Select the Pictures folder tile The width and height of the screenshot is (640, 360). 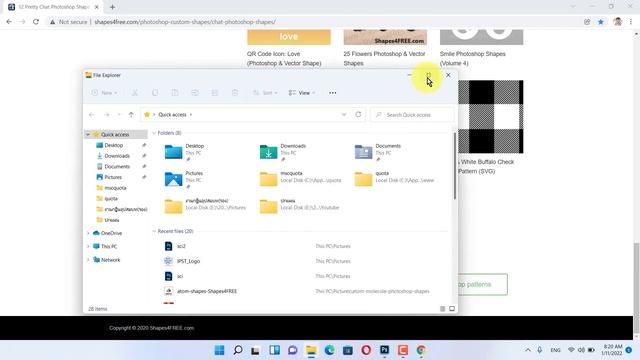(x=184, y=180)
